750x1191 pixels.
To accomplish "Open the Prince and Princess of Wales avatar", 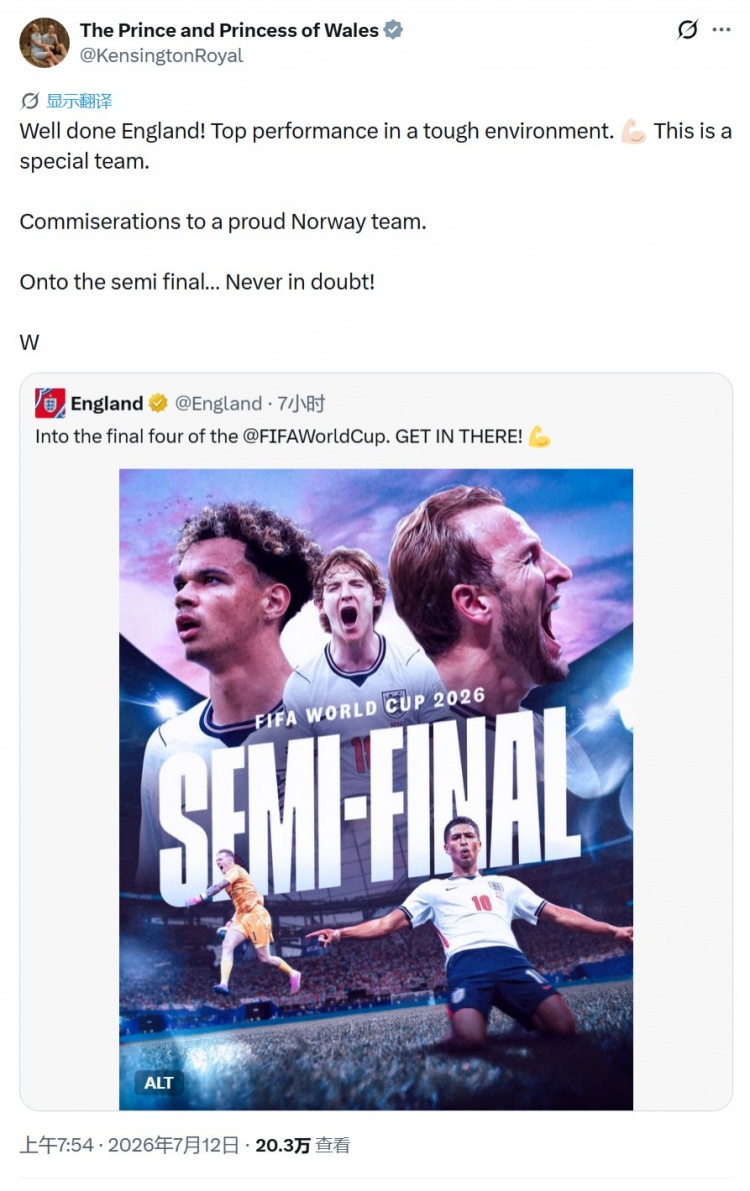I will [x=44, y=43].
